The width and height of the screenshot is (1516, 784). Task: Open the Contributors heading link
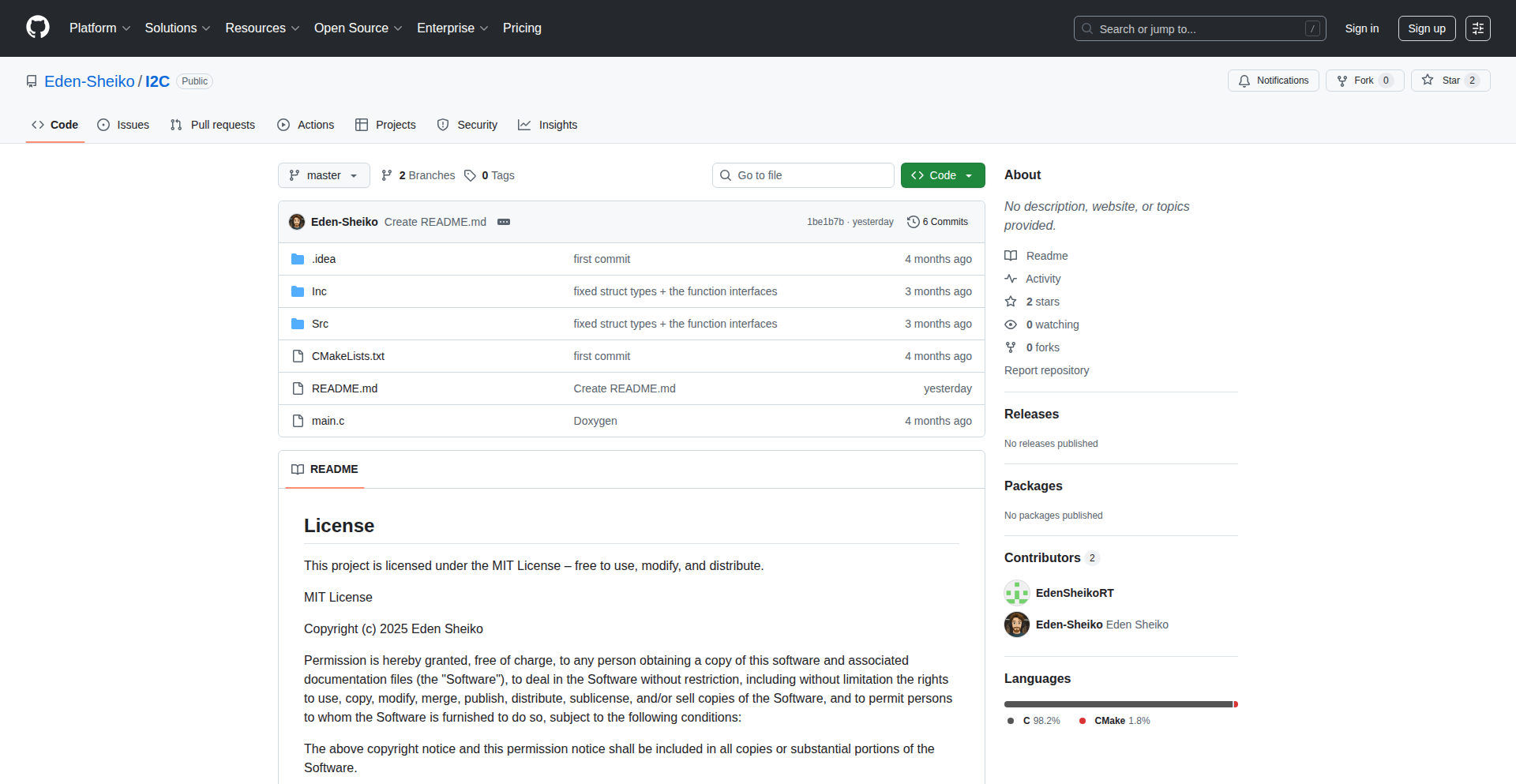[1051, 557]
